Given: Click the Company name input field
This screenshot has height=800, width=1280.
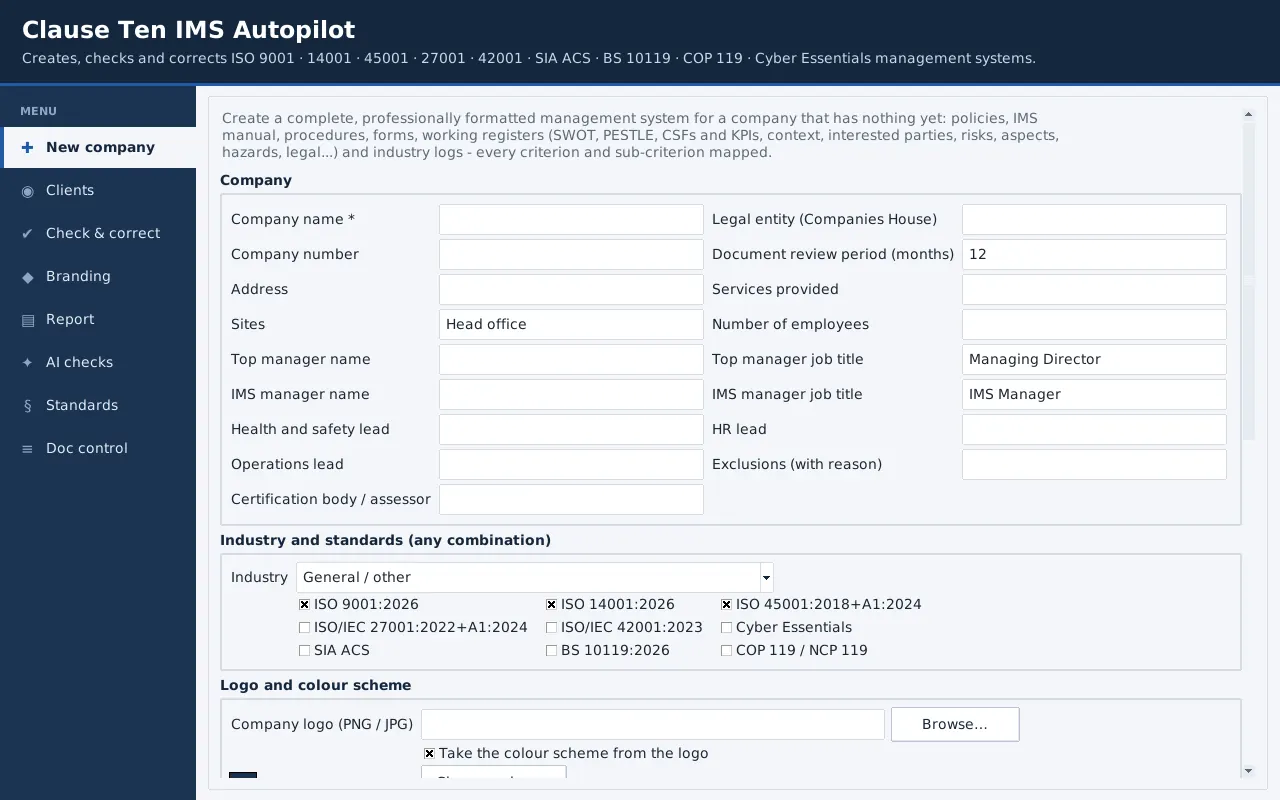Looking at the screenshot, I should point(571,220).
